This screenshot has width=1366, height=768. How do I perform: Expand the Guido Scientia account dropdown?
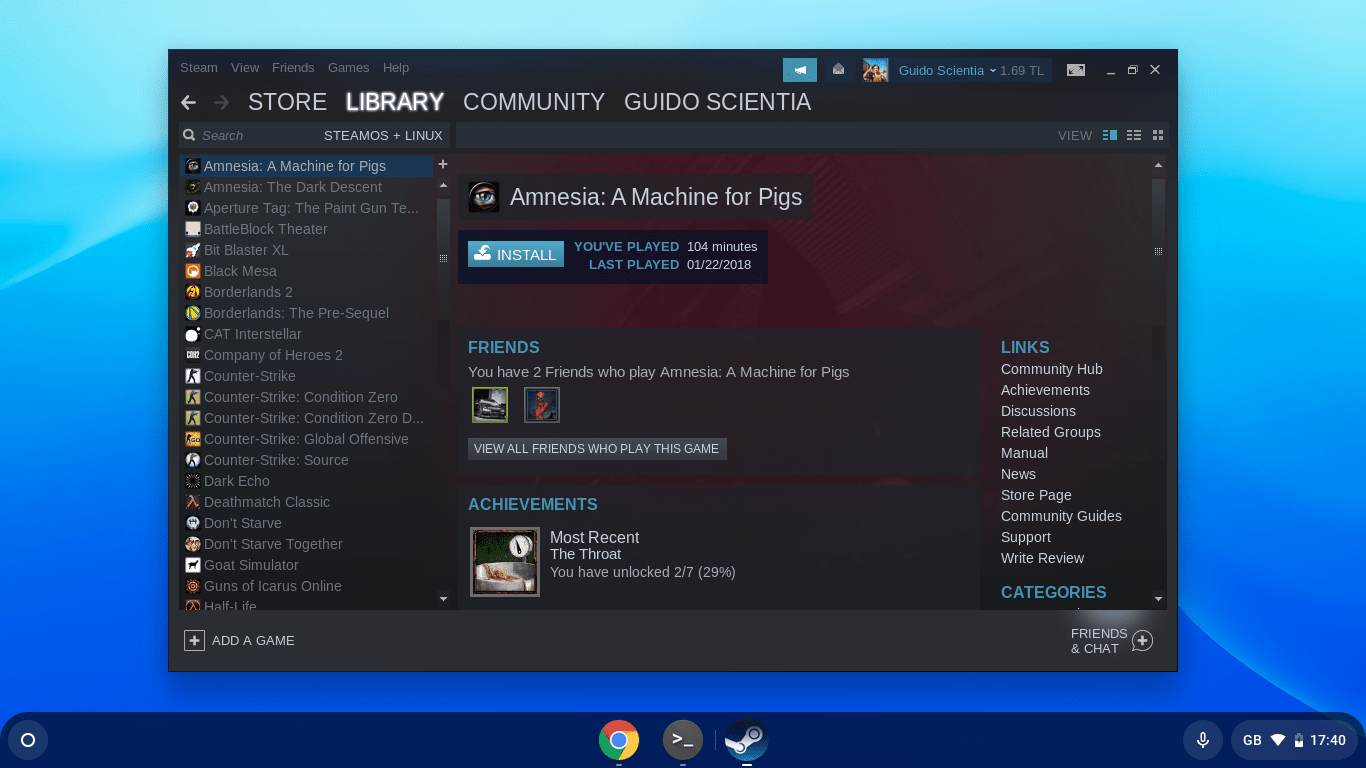point(948,70)
